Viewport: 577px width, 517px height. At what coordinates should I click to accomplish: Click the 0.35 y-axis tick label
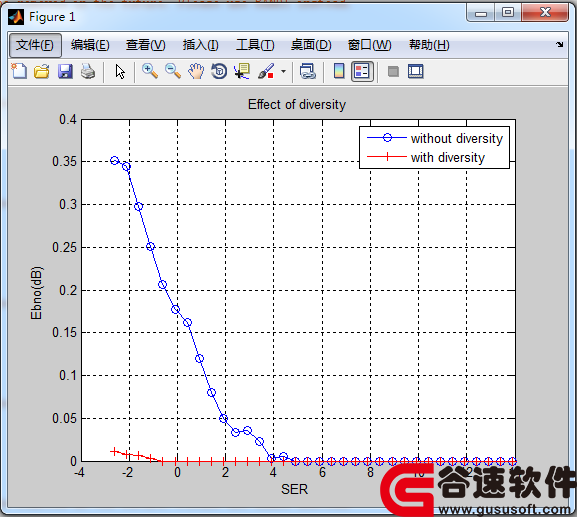coord(64,161)
